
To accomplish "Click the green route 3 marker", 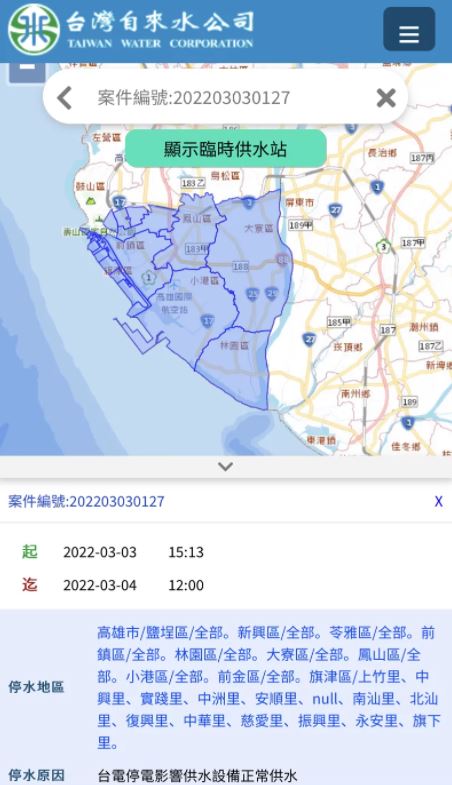I will click(384, 246).
